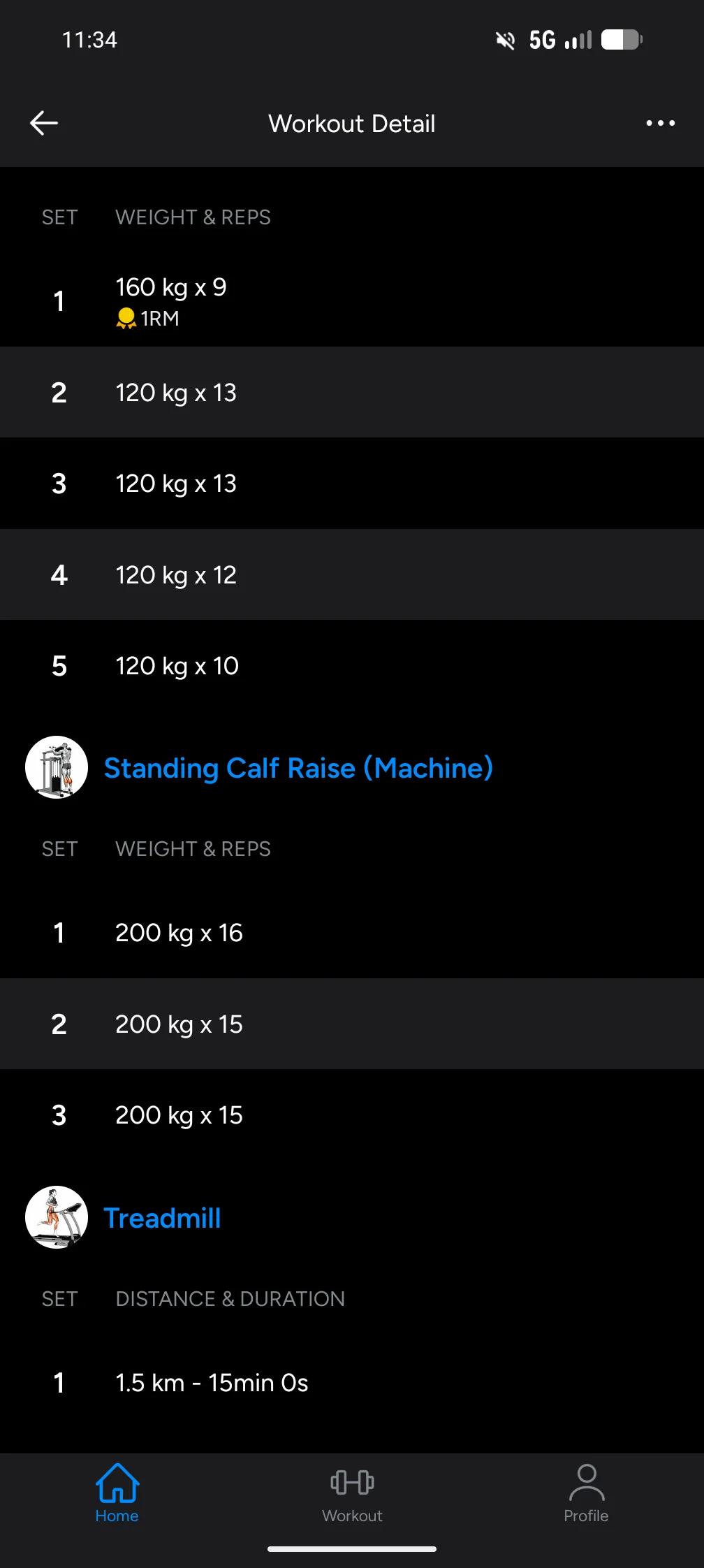Open the three-dot more options menu
Viewport: 704px width, 1568px height.
[660, 123]
